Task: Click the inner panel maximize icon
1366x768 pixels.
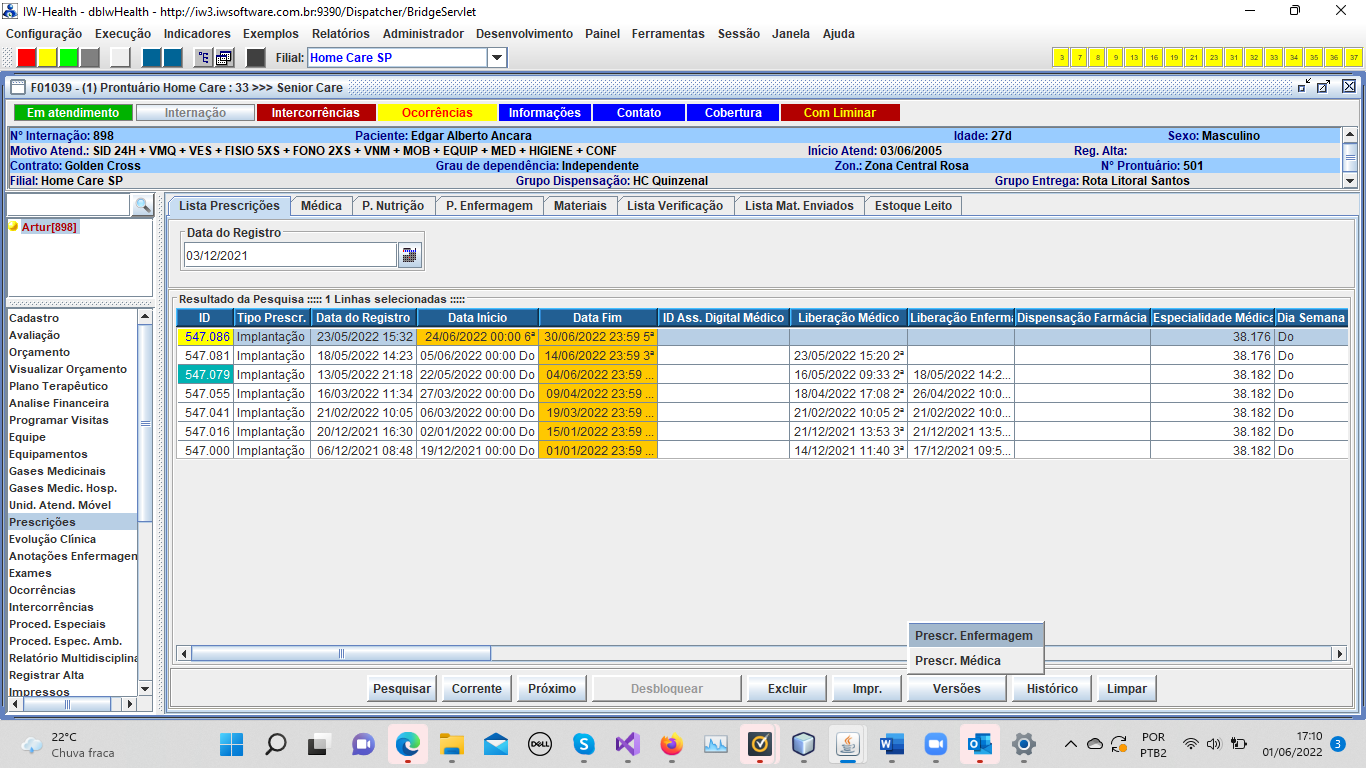Action: click(1324, 87)
